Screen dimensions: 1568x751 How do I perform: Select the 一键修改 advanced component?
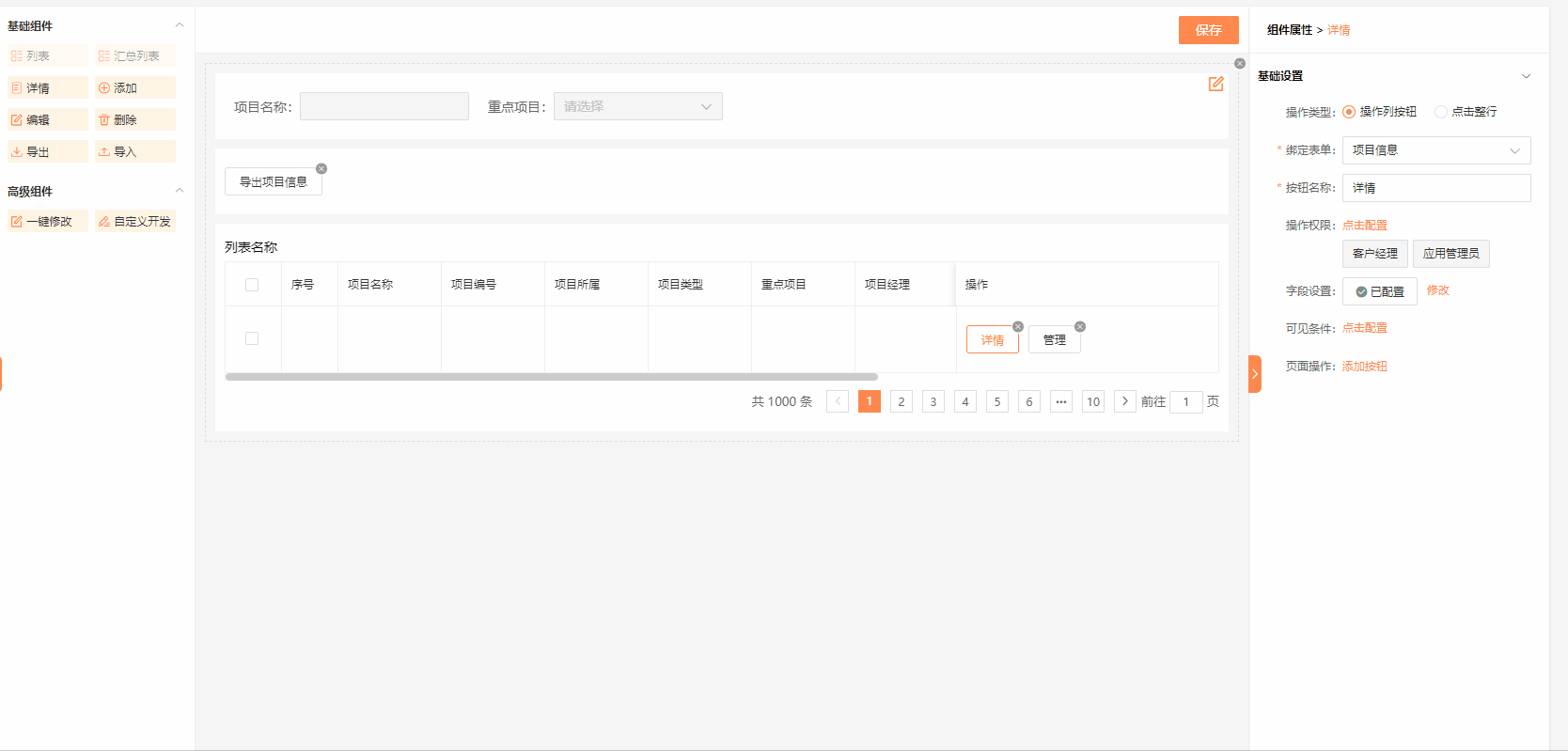(x=47, y=222)
